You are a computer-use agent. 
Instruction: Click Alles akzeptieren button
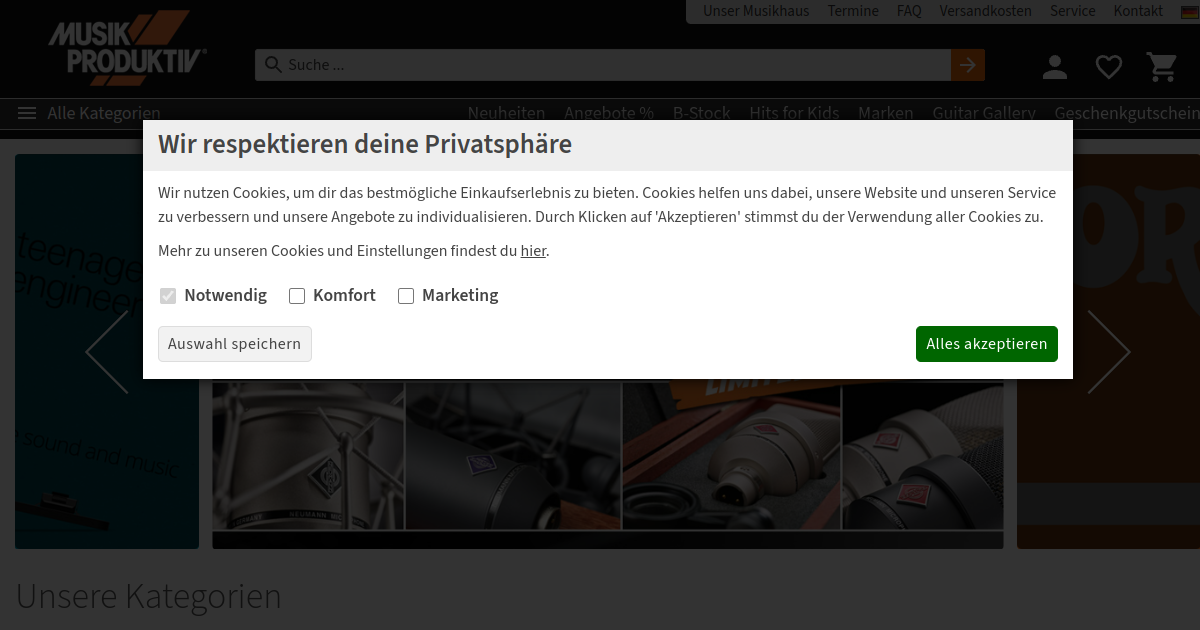[x=987, y=344]
